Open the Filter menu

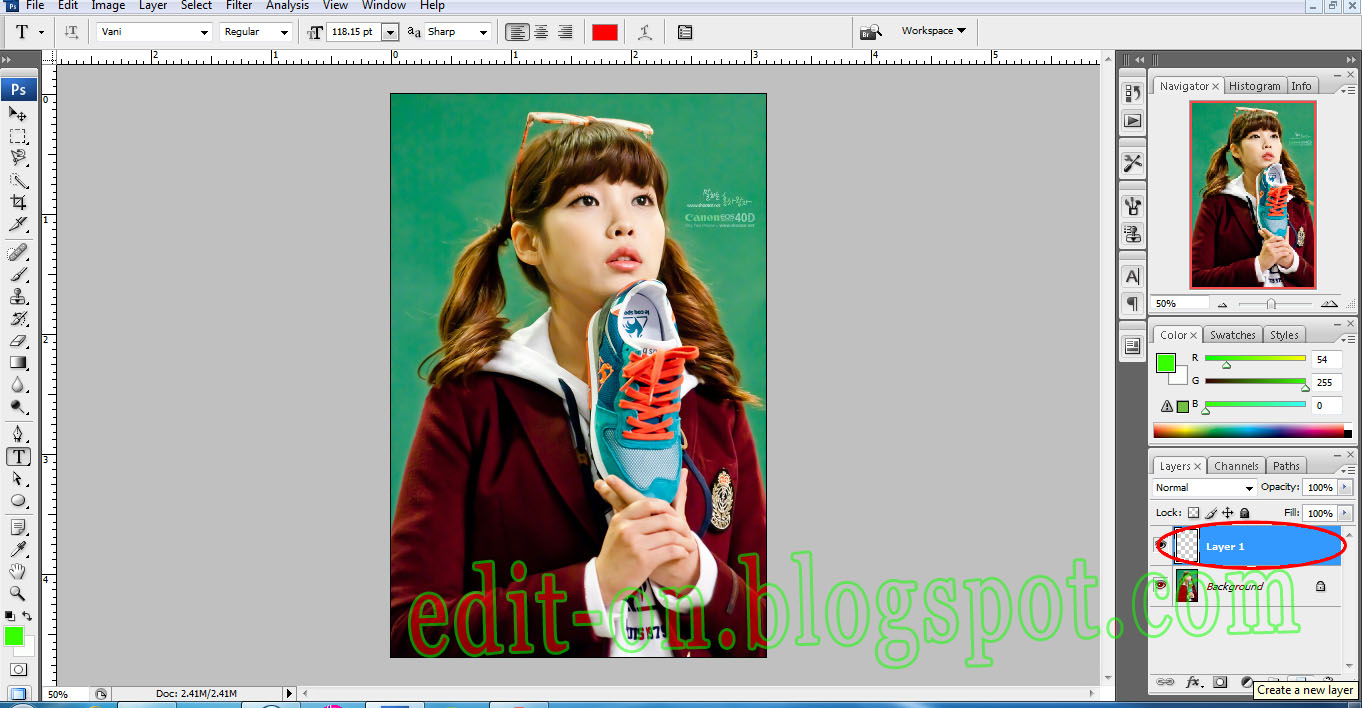pyautogui.click(x=239, y=6)
